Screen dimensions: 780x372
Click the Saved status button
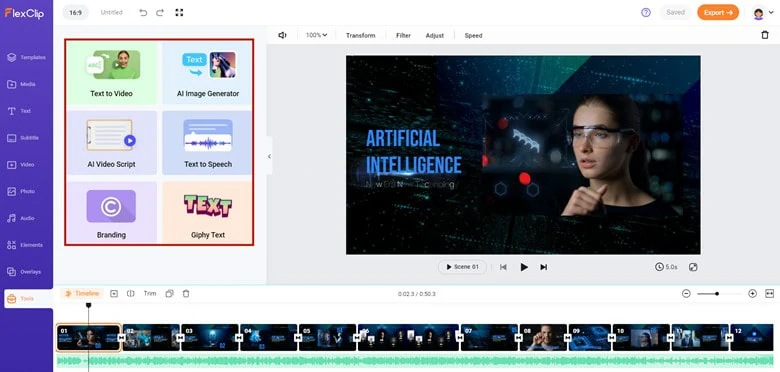(x=676, y=13)
